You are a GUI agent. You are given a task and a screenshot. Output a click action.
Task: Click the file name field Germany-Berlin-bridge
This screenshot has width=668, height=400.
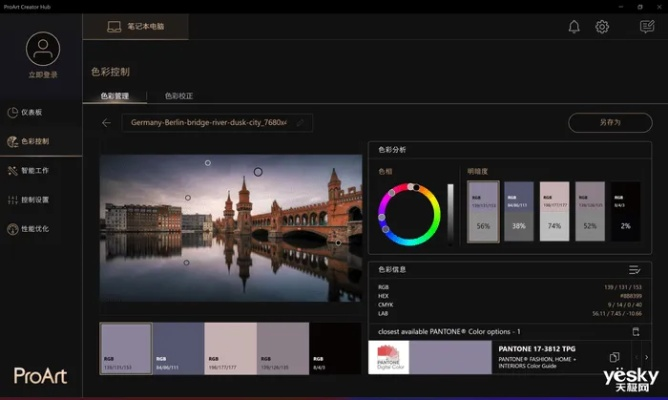coord(208,123)
